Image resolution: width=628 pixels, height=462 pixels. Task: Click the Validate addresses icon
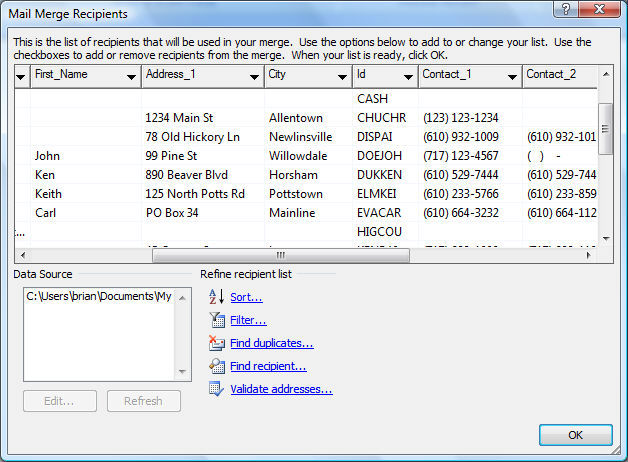[x=216, y=389]
